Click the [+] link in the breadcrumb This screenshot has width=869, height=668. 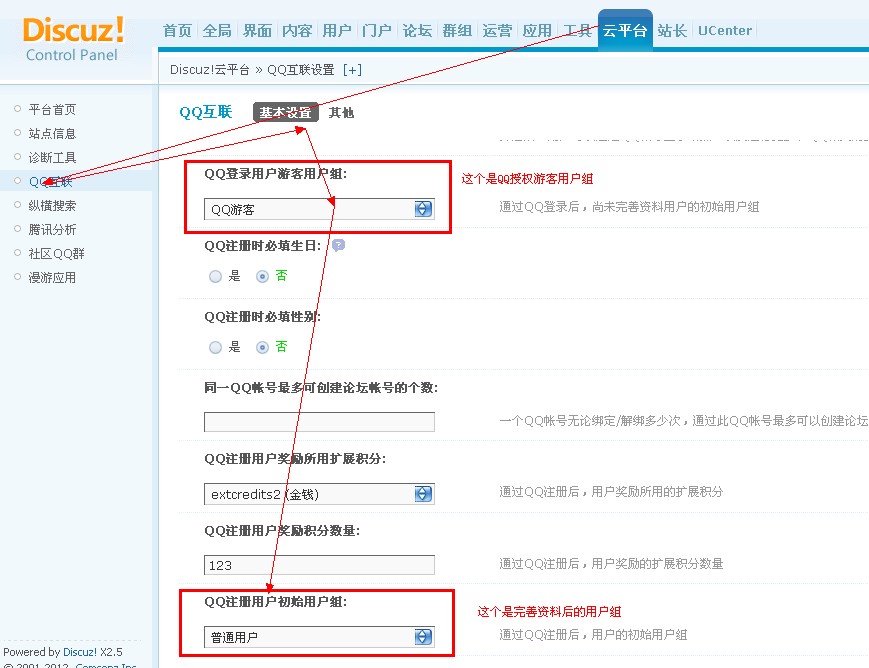[352, 70]
